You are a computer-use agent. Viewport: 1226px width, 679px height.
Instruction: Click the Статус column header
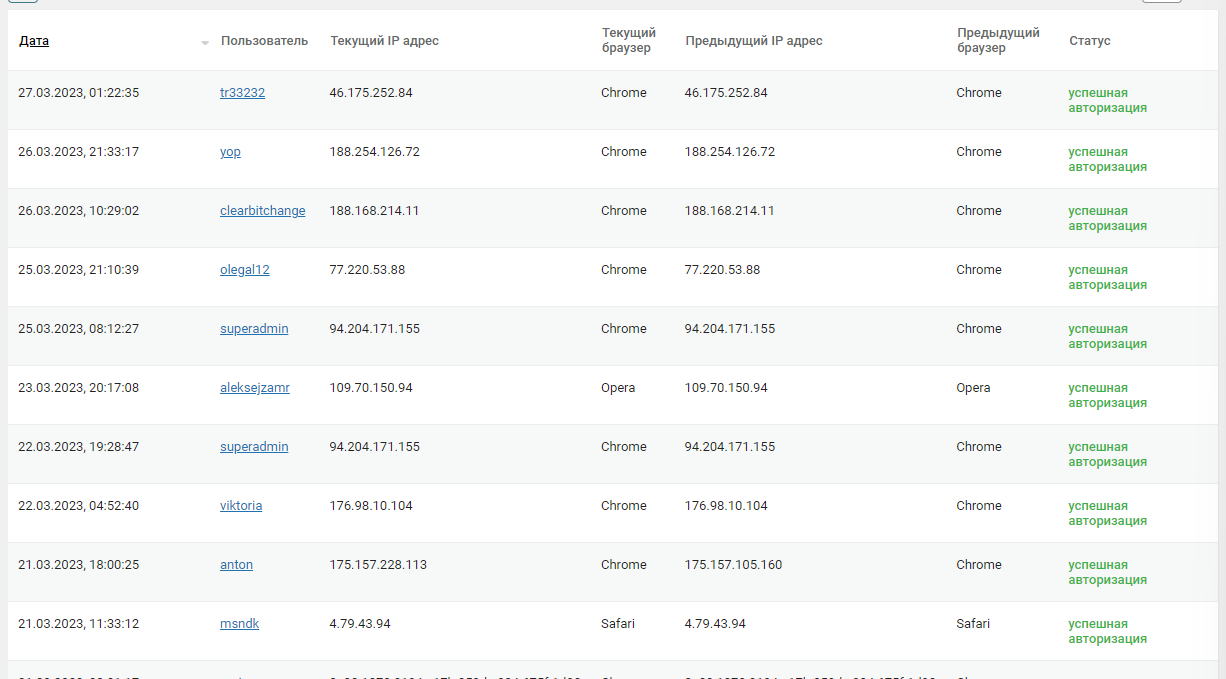pyautogui.click(x=1089, y=41)
